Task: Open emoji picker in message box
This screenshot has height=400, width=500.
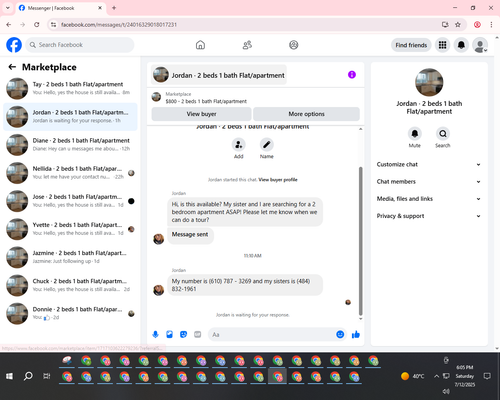Action: click(x=340, y=334)
